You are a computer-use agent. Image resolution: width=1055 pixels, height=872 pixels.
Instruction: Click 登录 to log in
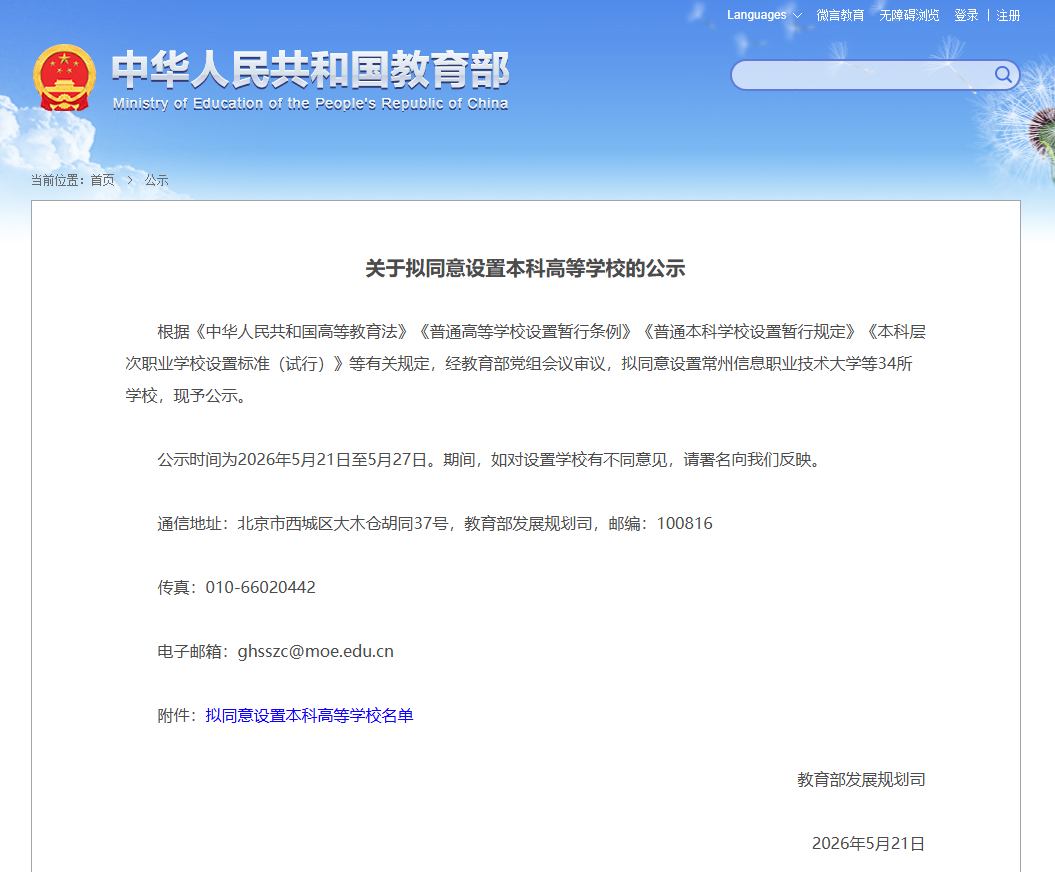[x=966, y=15]
